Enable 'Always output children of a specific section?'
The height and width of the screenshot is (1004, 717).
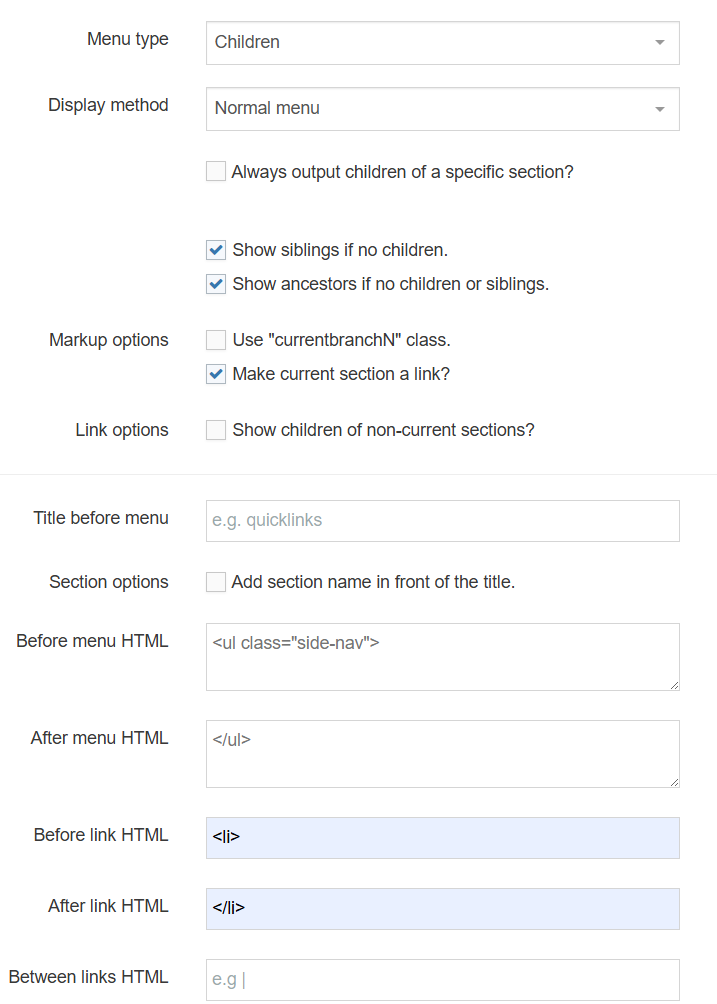[215, 171]
